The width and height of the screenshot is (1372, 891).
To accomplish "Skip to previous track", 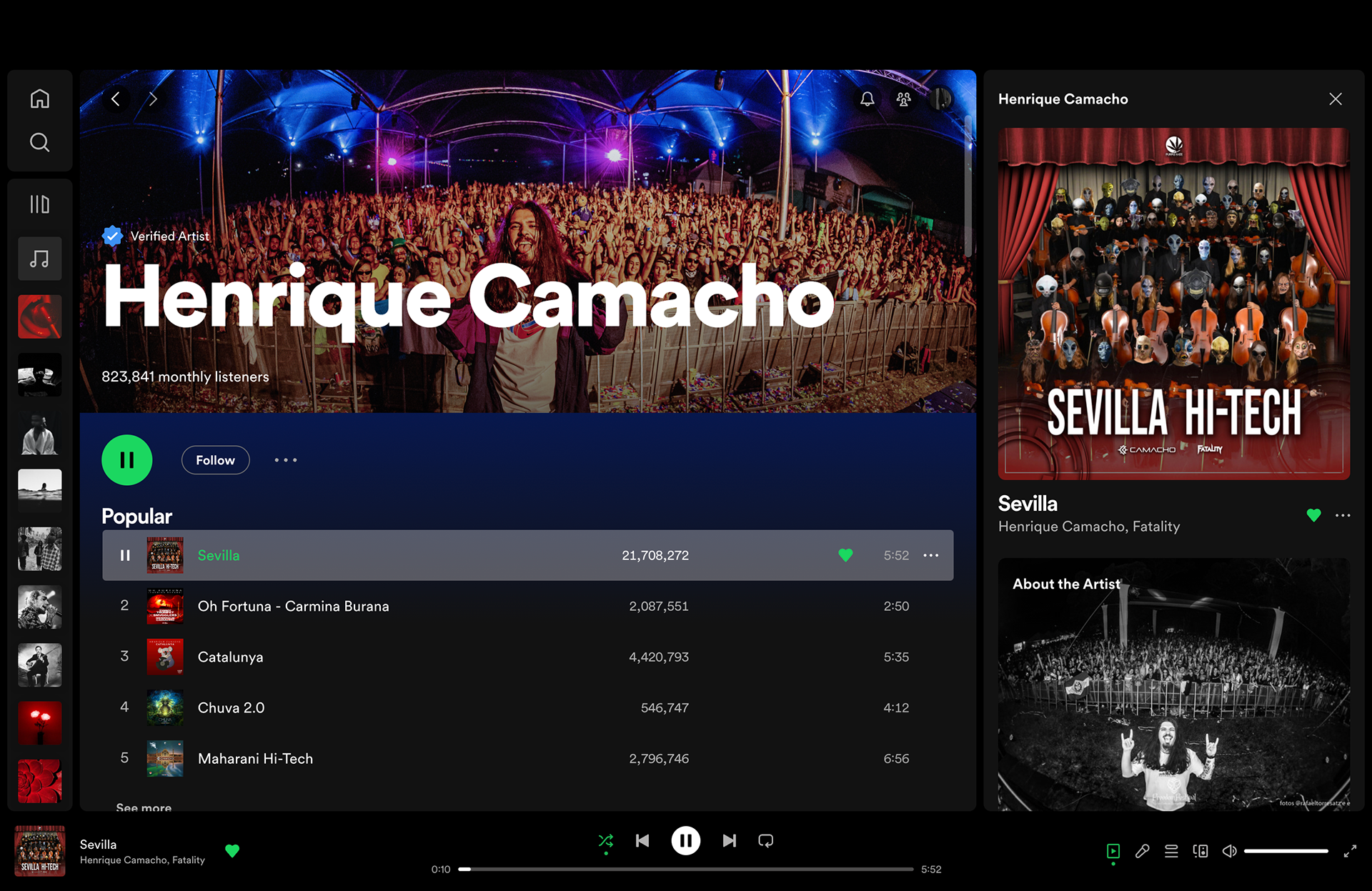I will pyautogui.click(x=642, y=841).
